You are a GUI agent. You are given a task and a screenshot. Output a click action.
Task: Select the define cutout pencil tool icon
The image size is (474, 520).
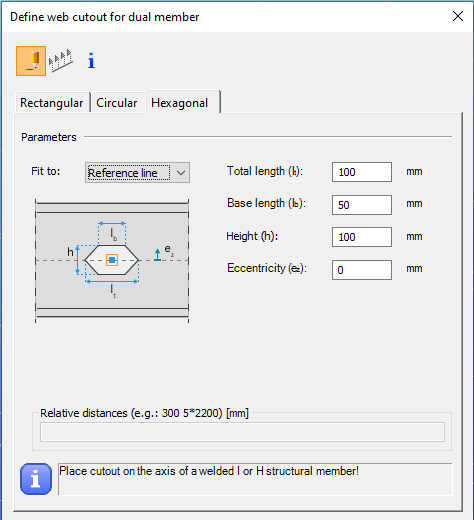pyautogui.click(x=31, y=61)
